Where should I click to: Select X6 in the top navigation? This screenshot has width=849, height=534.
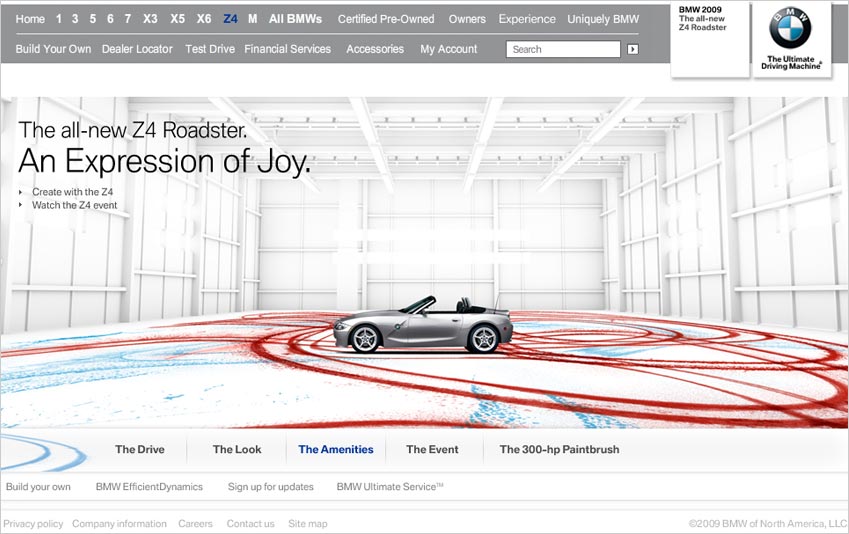(204, 19)
